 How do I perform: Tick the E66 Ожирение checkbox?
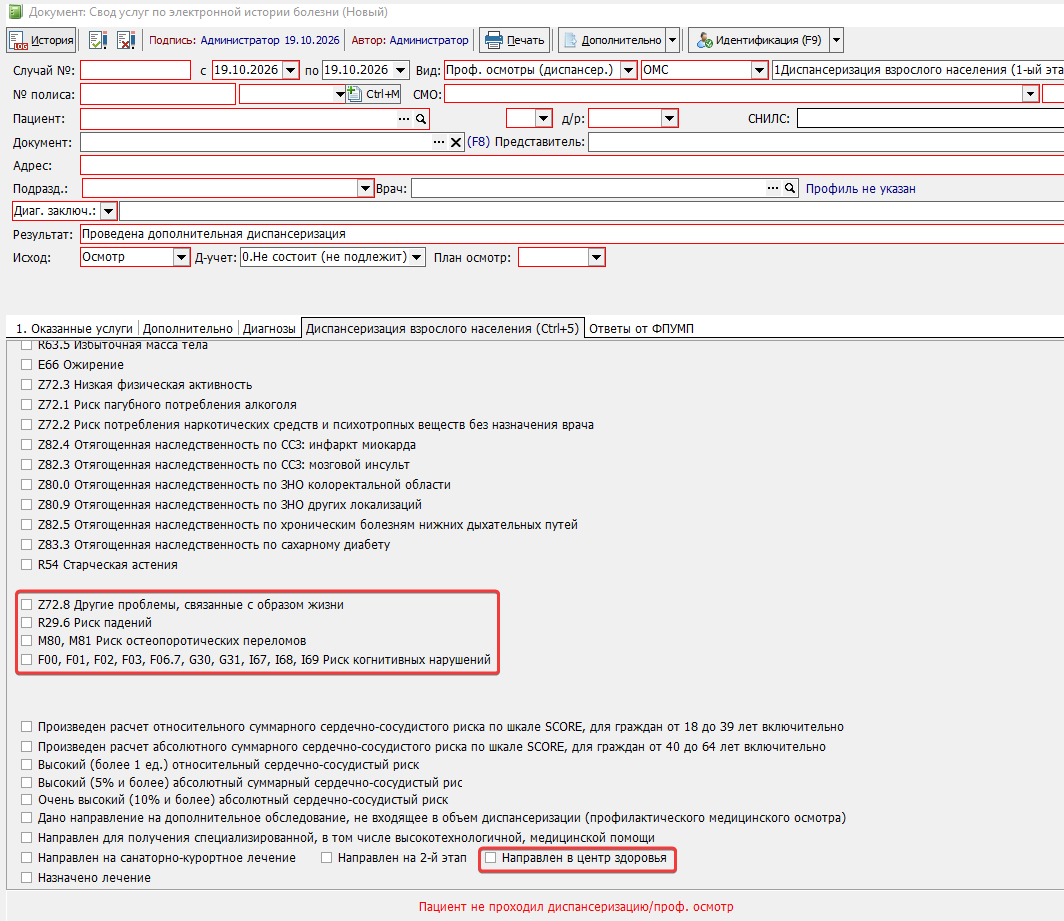(26, 365)
